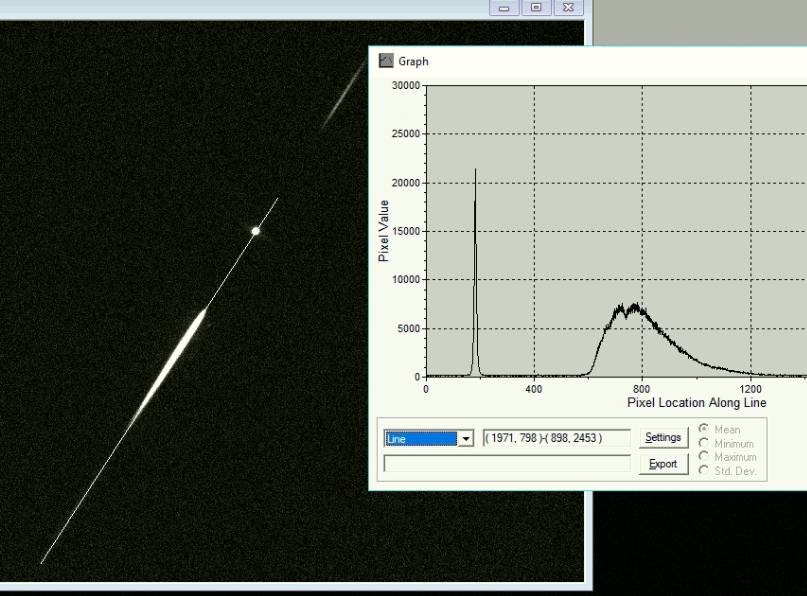Click the 25000 y-axis tick label
Image resolution: width=807 pixels, height=596 pixels.
click(x=406, y=134)
